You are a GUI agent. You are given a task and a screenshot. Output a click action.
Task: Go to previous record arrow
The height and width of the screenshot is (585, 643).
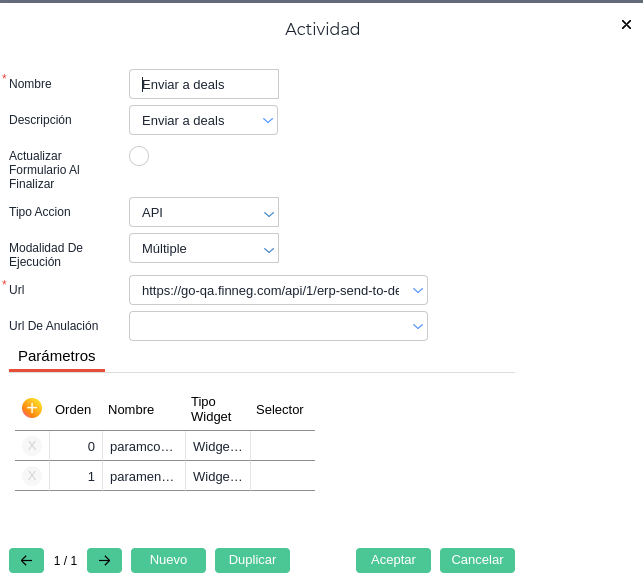[26, 560]
